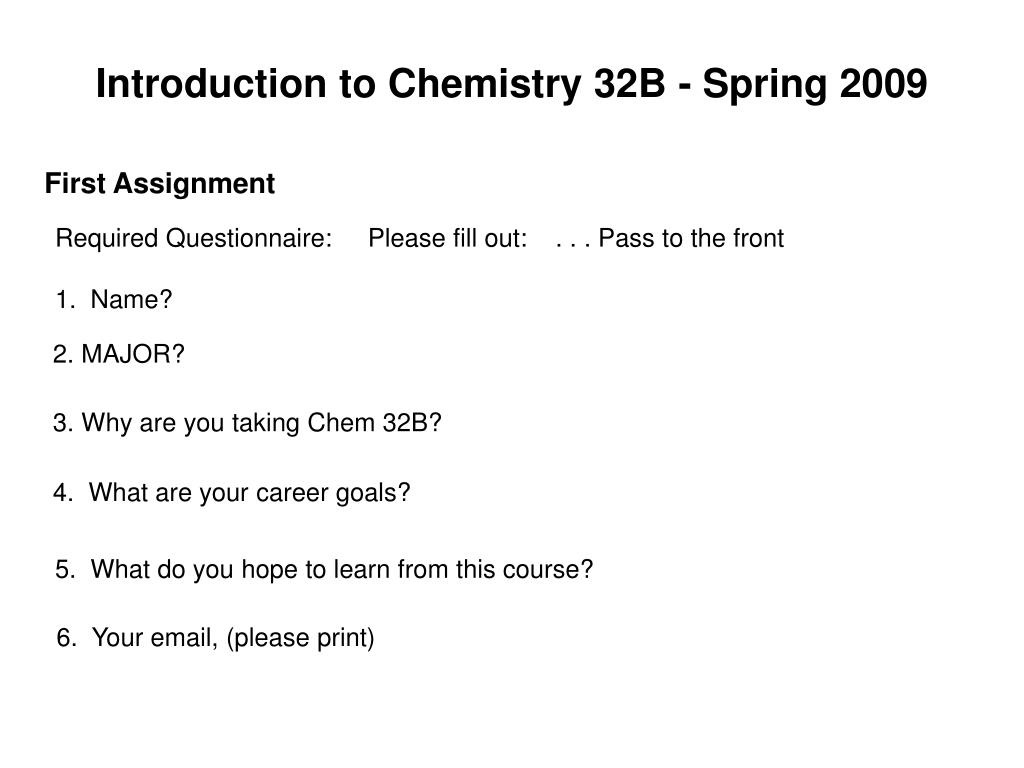The width and height of the screenshot is (1024, 768).
Task: Click the number "3." list marker
Action: coord(64,423)
